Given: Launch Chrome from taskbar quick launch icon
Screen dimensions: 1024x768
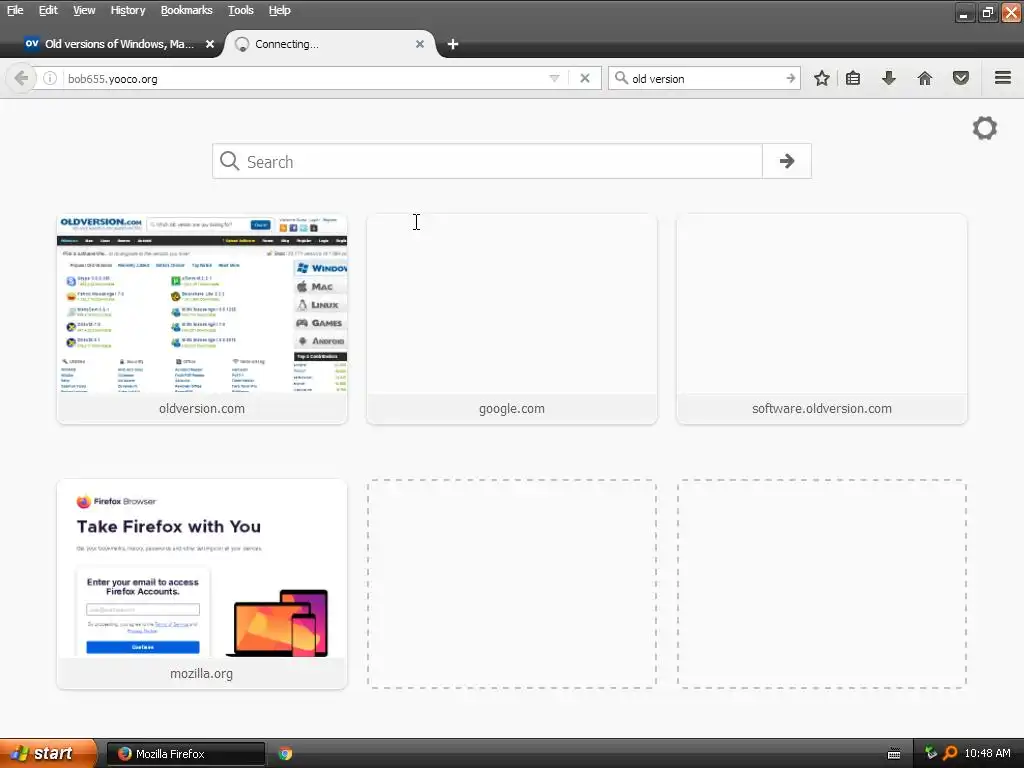Looking at the screenshot, I should [x=285, y=754].
